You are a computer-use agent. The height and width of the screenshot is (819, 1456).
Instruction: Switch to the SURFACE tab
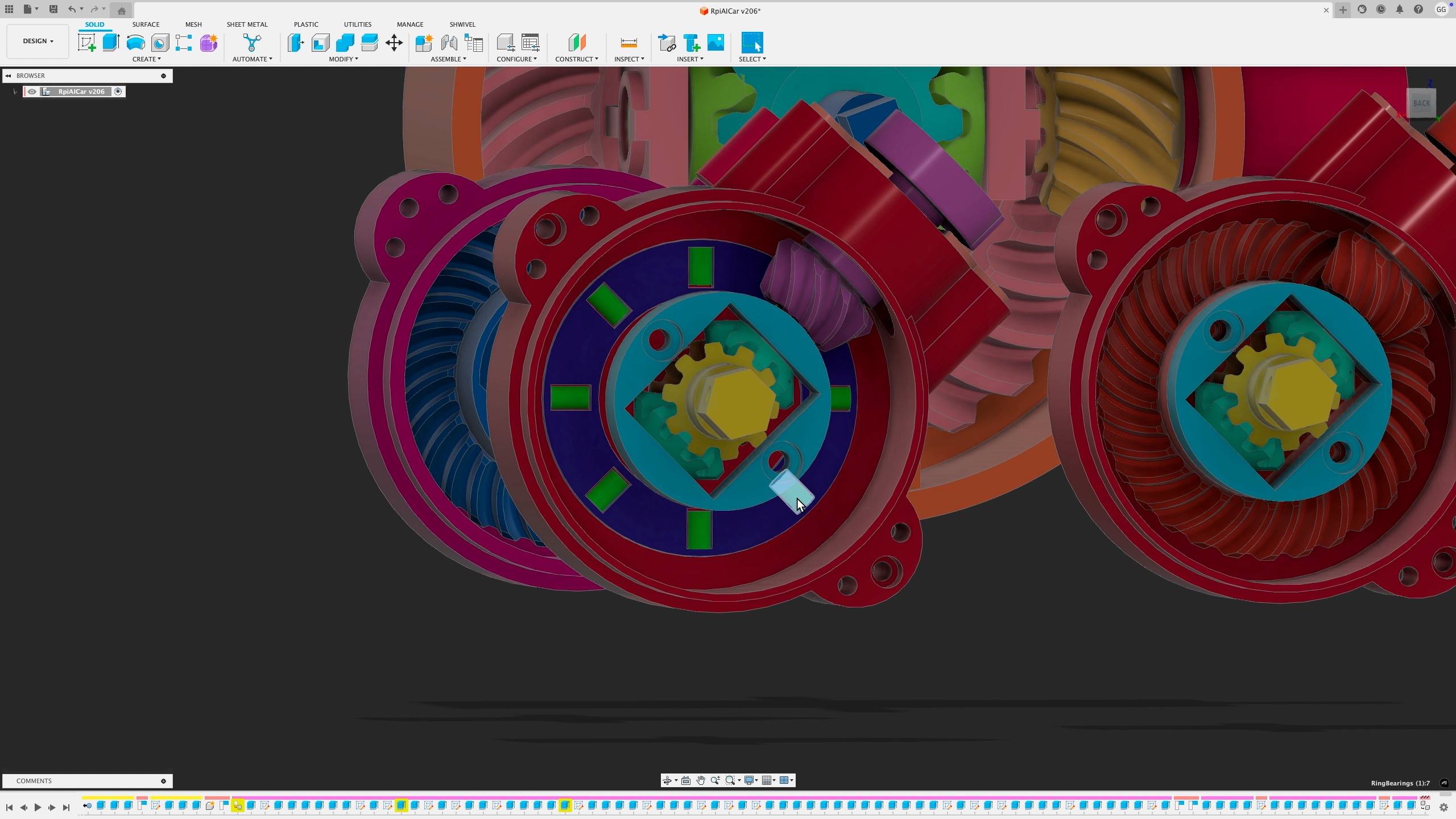(x=146, y=24)
